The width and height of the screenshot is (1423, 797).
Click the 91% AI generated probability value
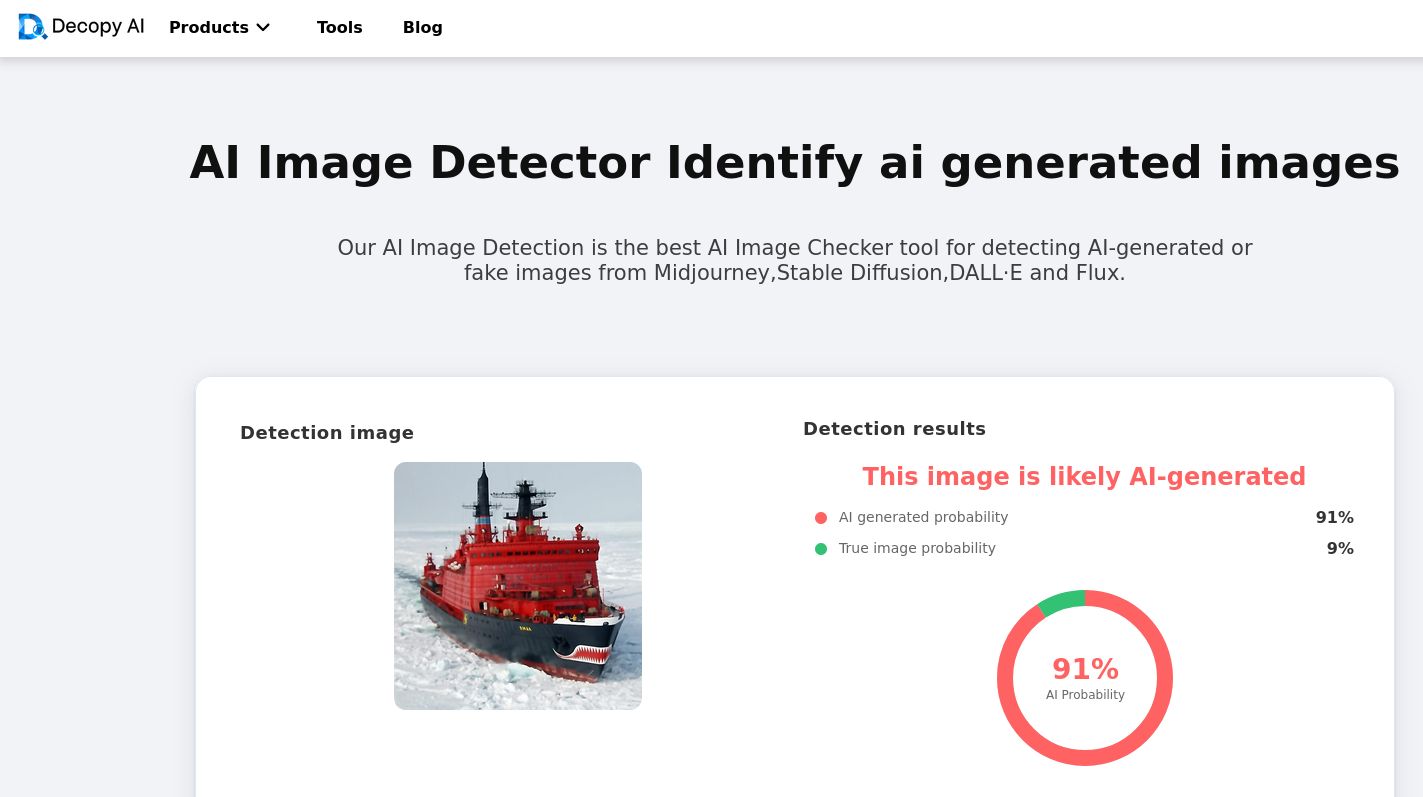tap(1336, 517)
